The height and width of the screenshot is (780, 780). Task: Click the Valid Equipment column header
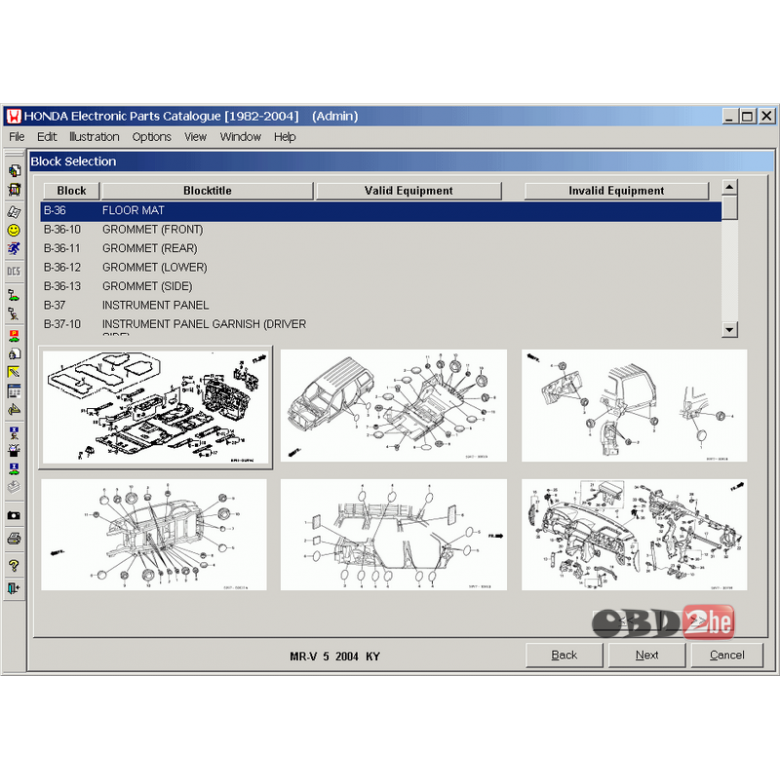click(408, 191)
